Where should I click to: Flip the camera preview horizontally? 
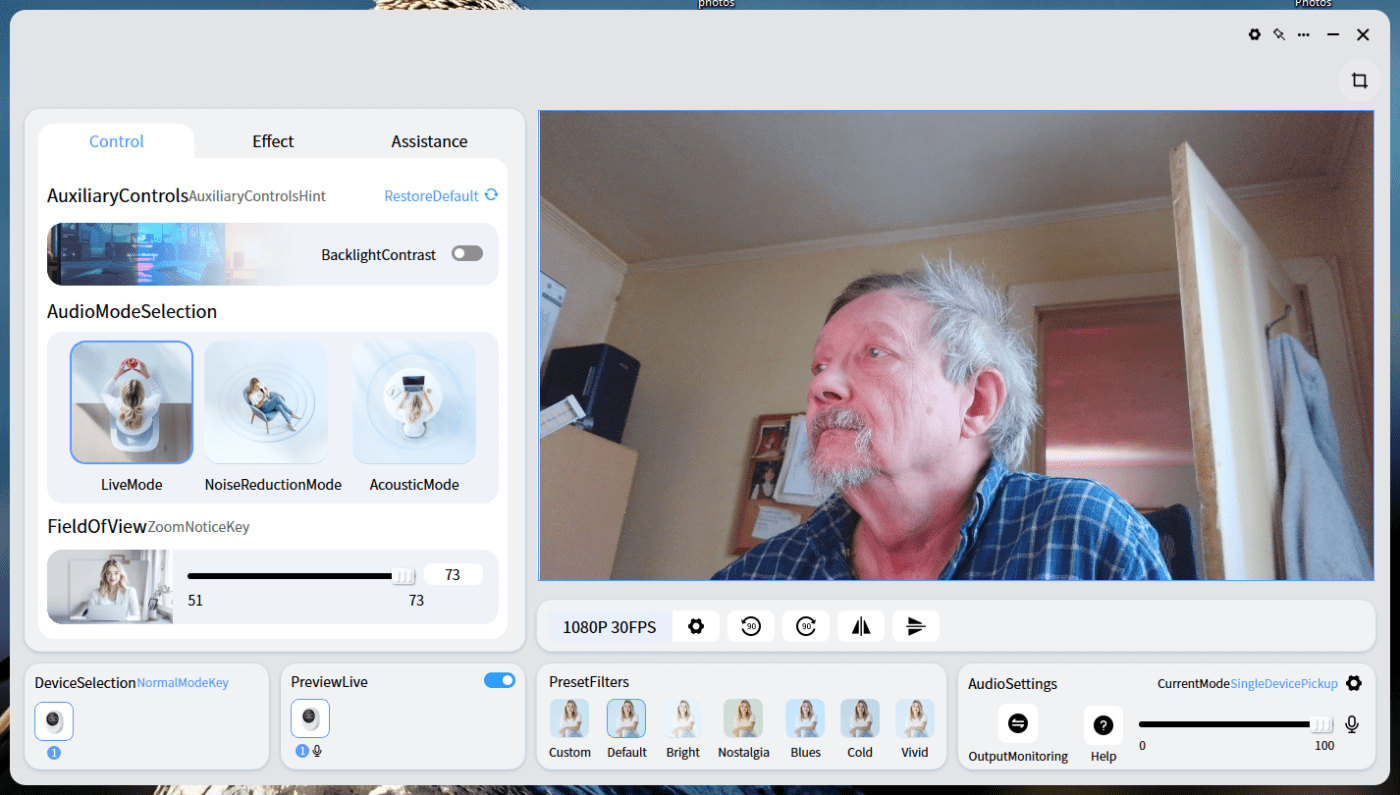click(x=861, y=626)
